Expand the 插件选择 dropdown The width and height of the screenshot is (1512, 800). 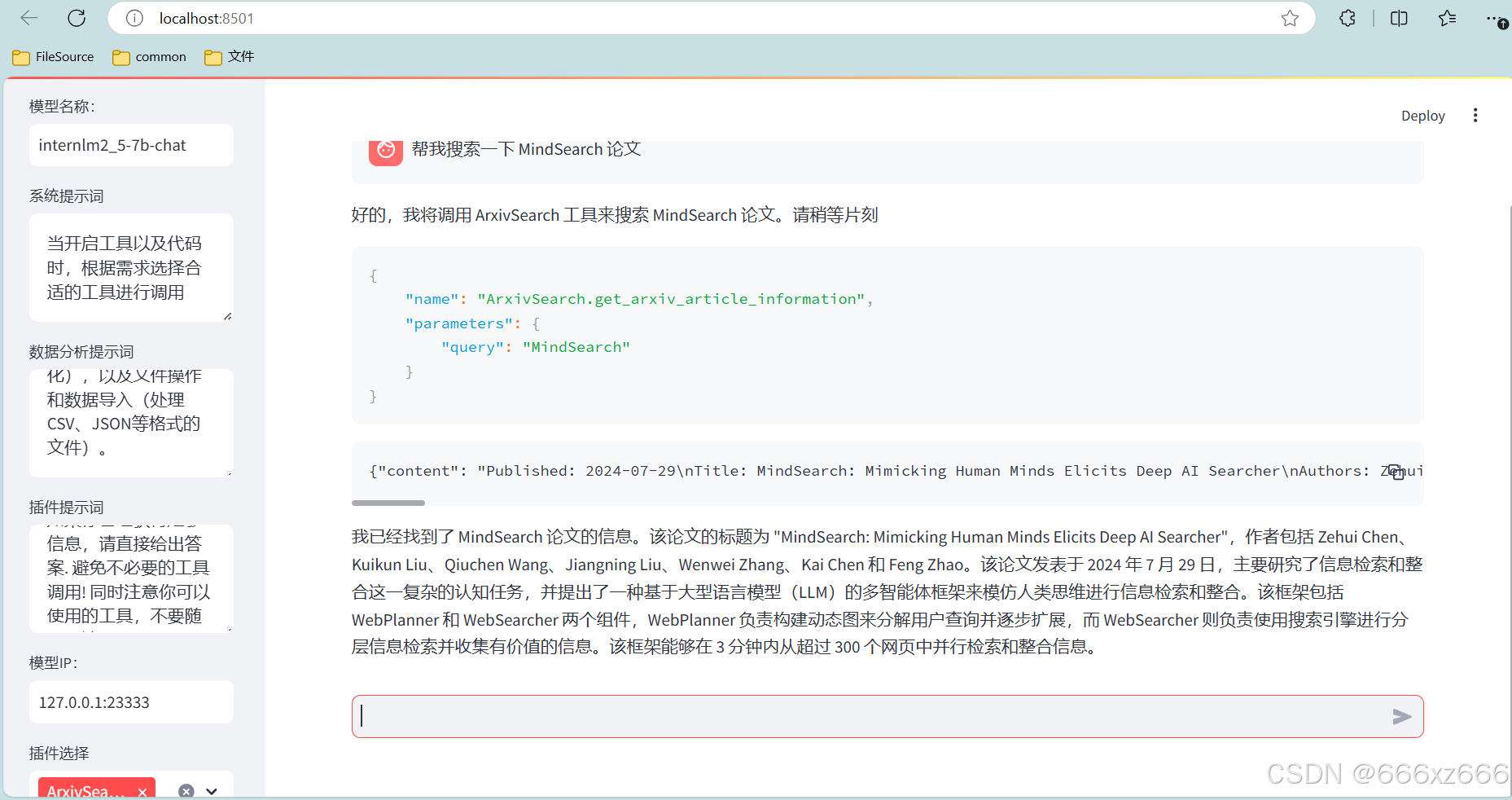point(212,791)
